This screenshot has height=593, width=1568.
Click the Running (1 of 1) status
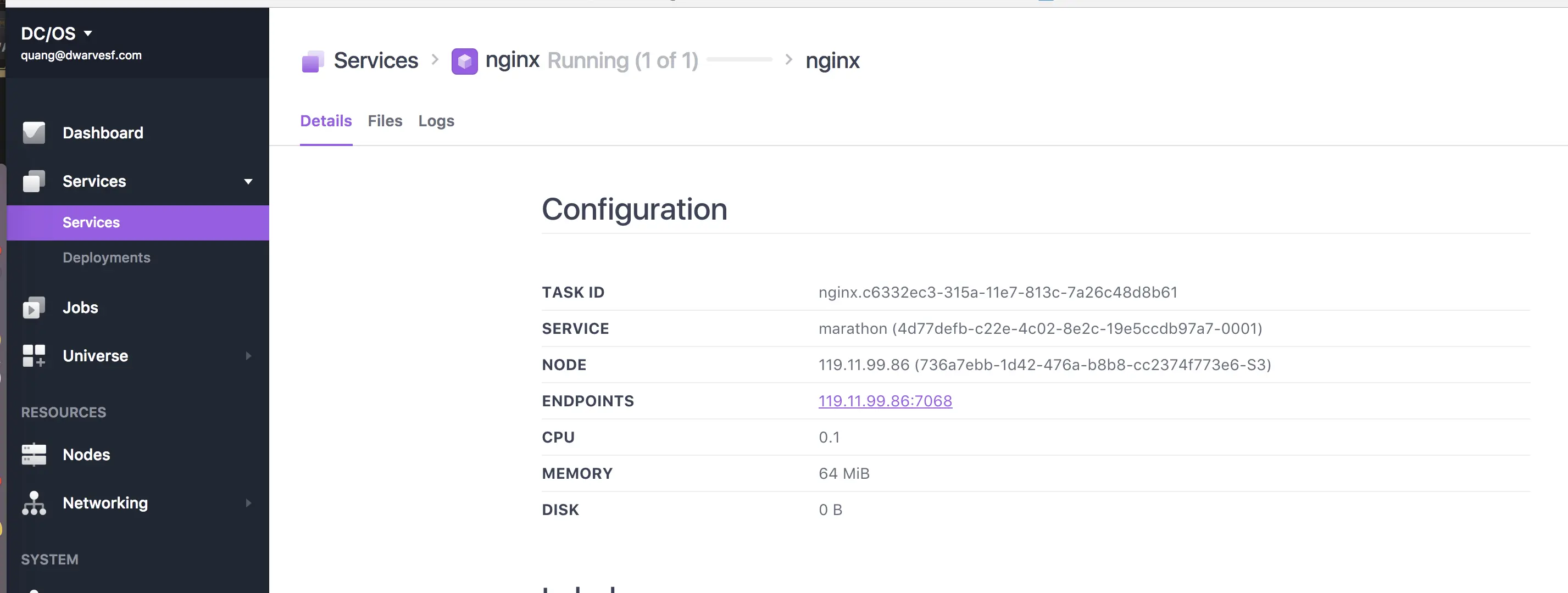pos(622,60)
